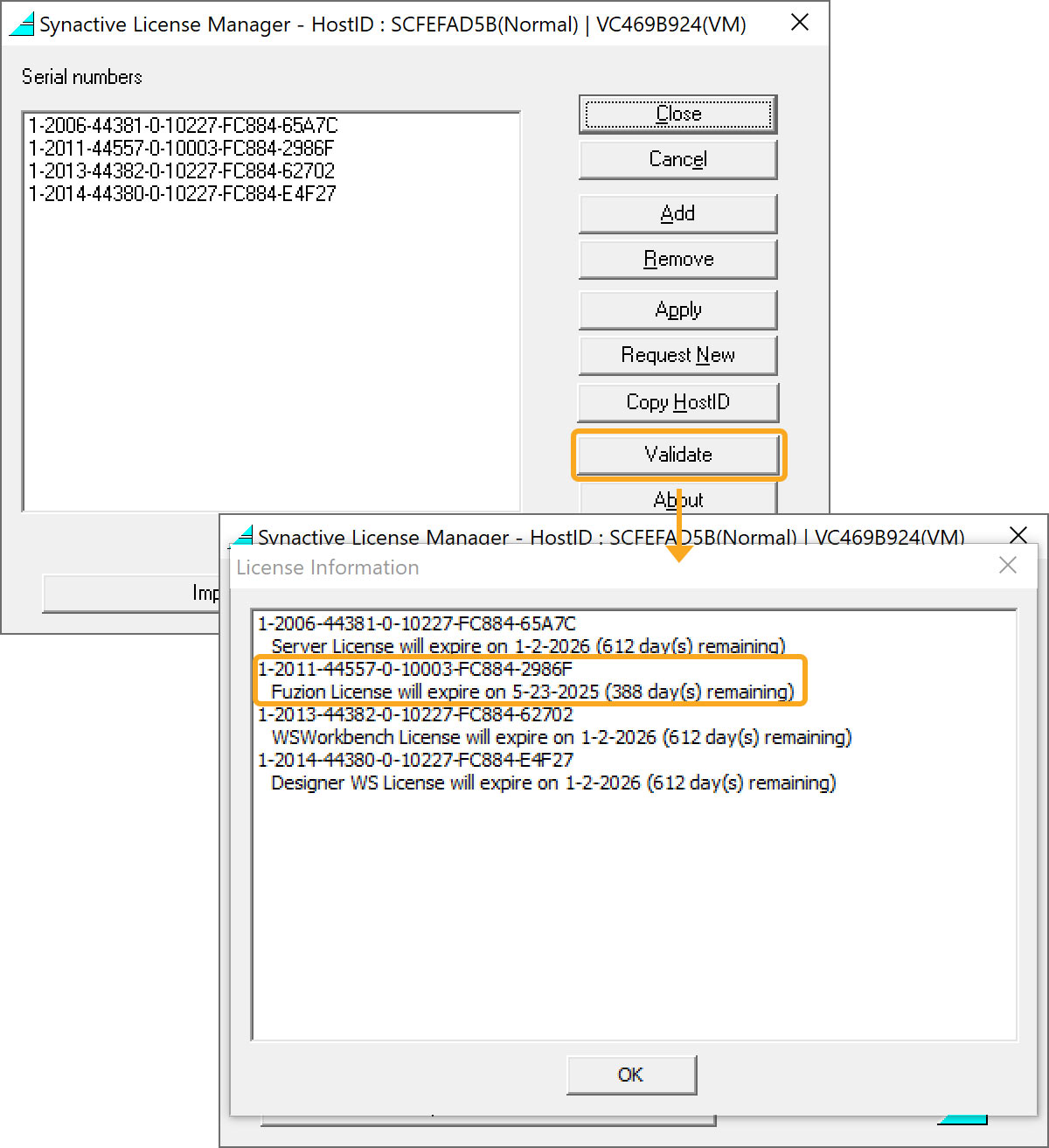The height and width of the screenshot is (1148, 1049).
Task: Click the Remove button
Action: click(677, 259)
